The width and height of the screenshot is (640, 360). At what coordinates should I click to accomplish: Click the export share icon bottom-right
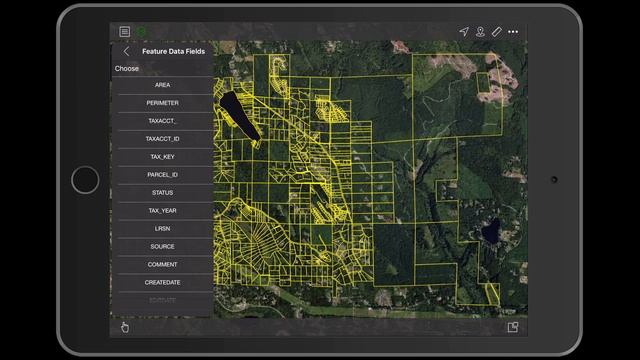click(513, 327)
